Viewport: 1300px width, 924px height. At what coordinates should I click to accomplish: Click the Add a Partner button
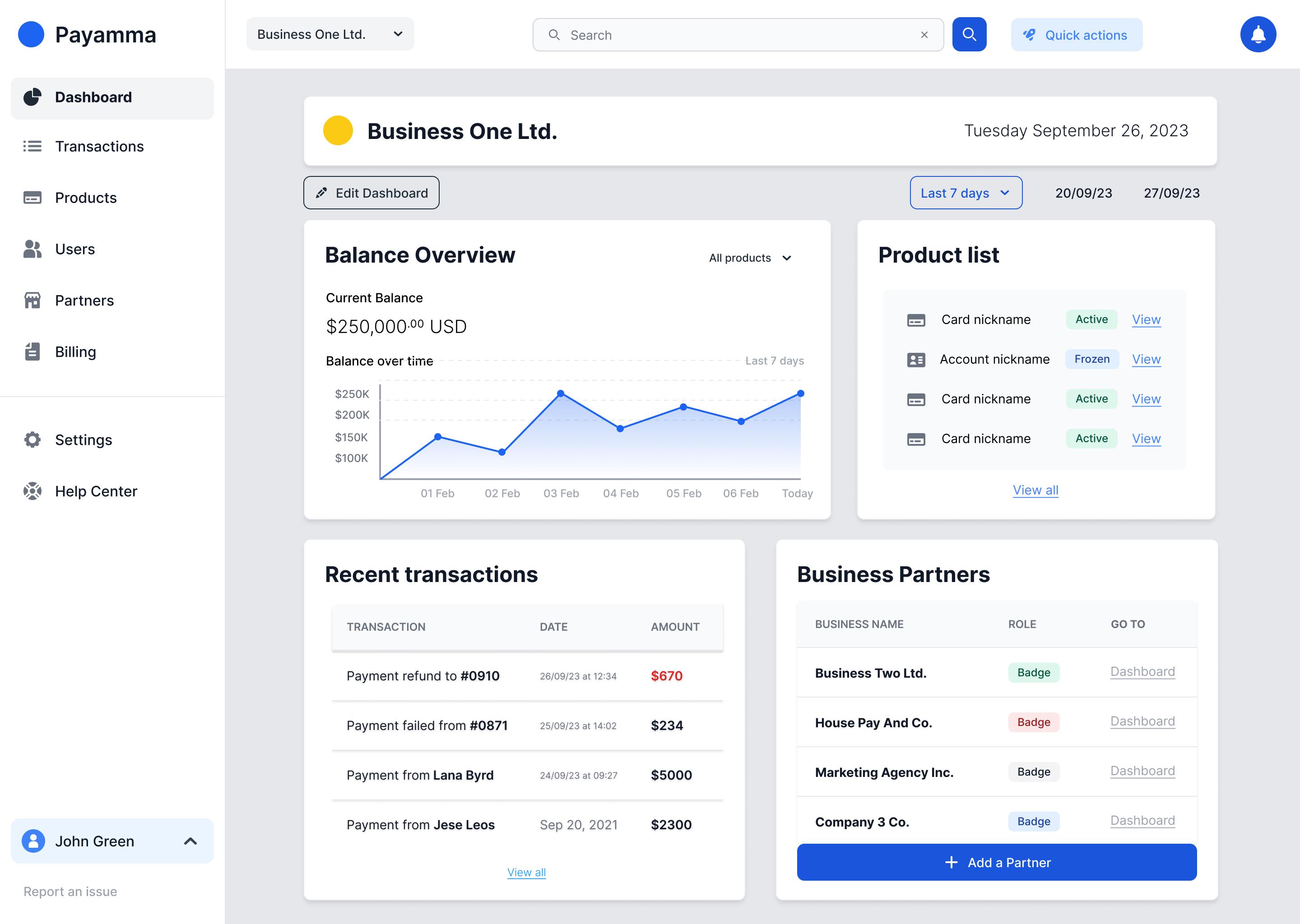[996, 863]
